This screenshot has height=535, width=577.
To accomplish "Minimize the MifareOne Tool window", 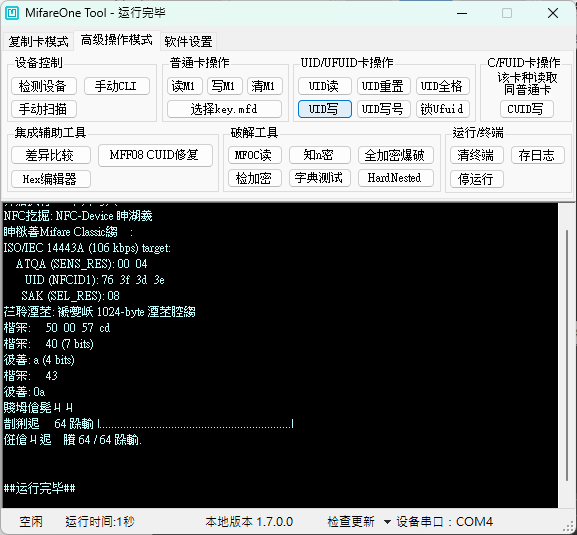I will 462,13.
